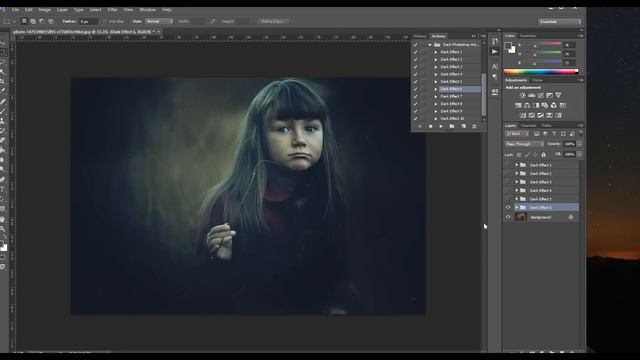Click the Feather input field
This screenshot has height=360, width=640.
tap(89, 21)
